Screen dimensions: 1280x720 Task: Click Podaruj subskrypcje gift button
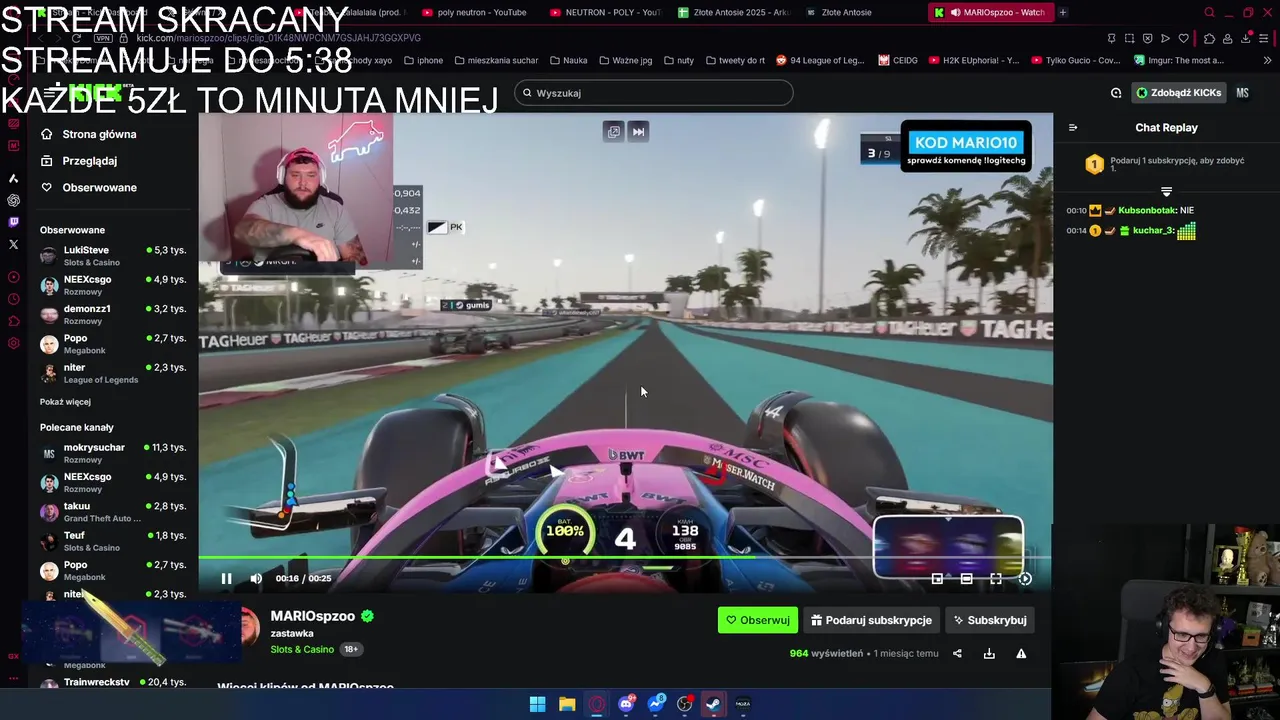[x=871, y=620]
